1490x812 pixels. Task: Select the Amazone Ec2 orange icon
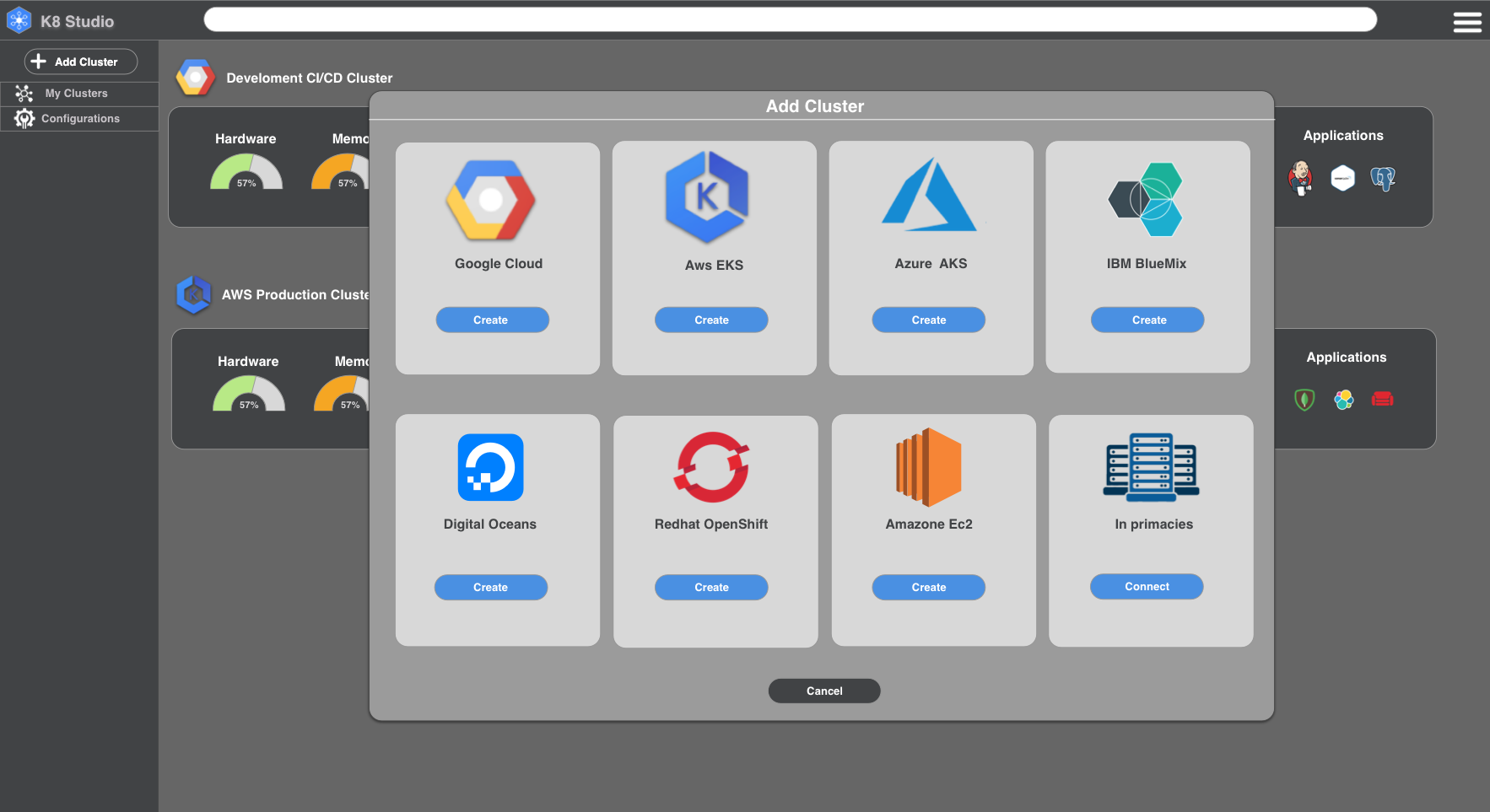tap(928, 467)
